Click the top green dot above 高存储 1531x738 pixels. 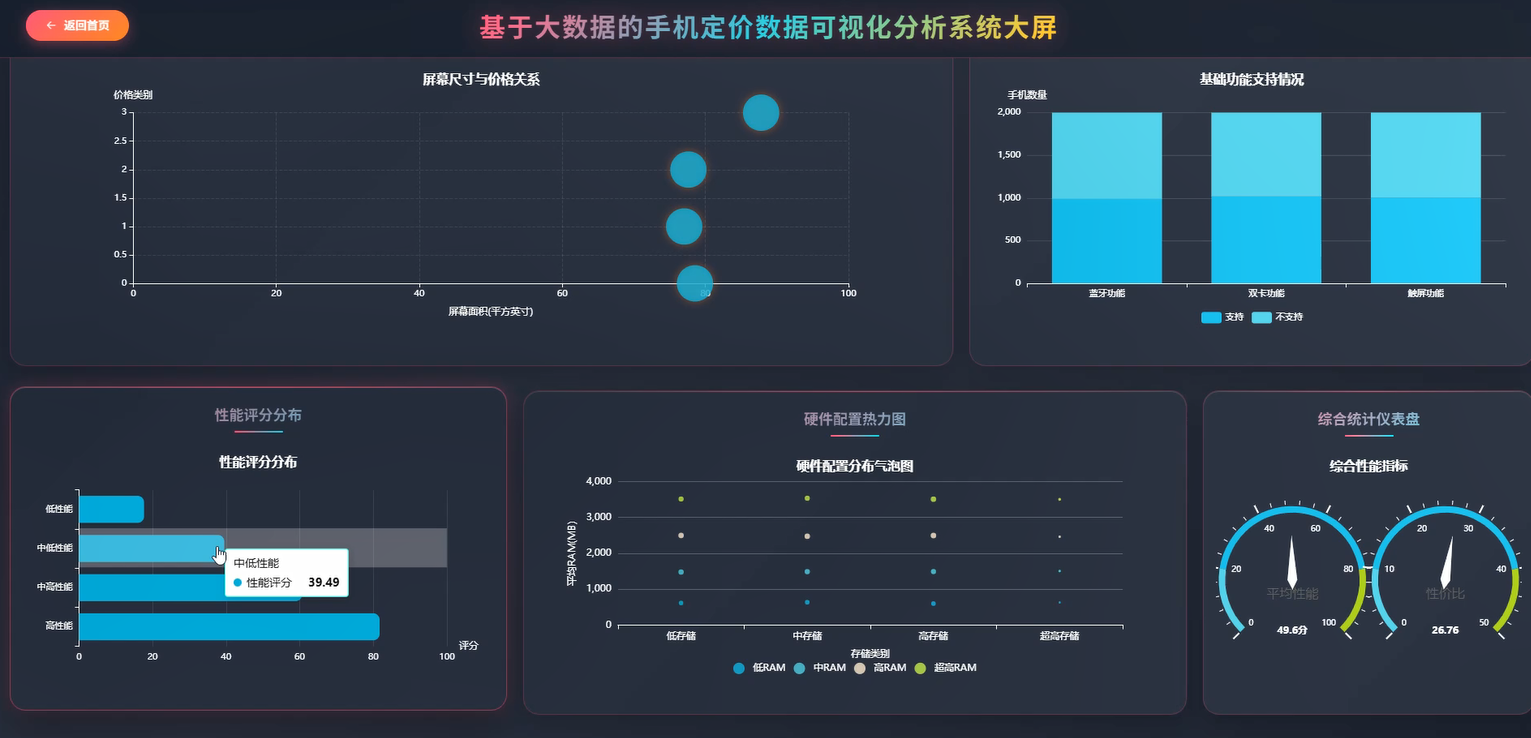click(x=933, y=499)
